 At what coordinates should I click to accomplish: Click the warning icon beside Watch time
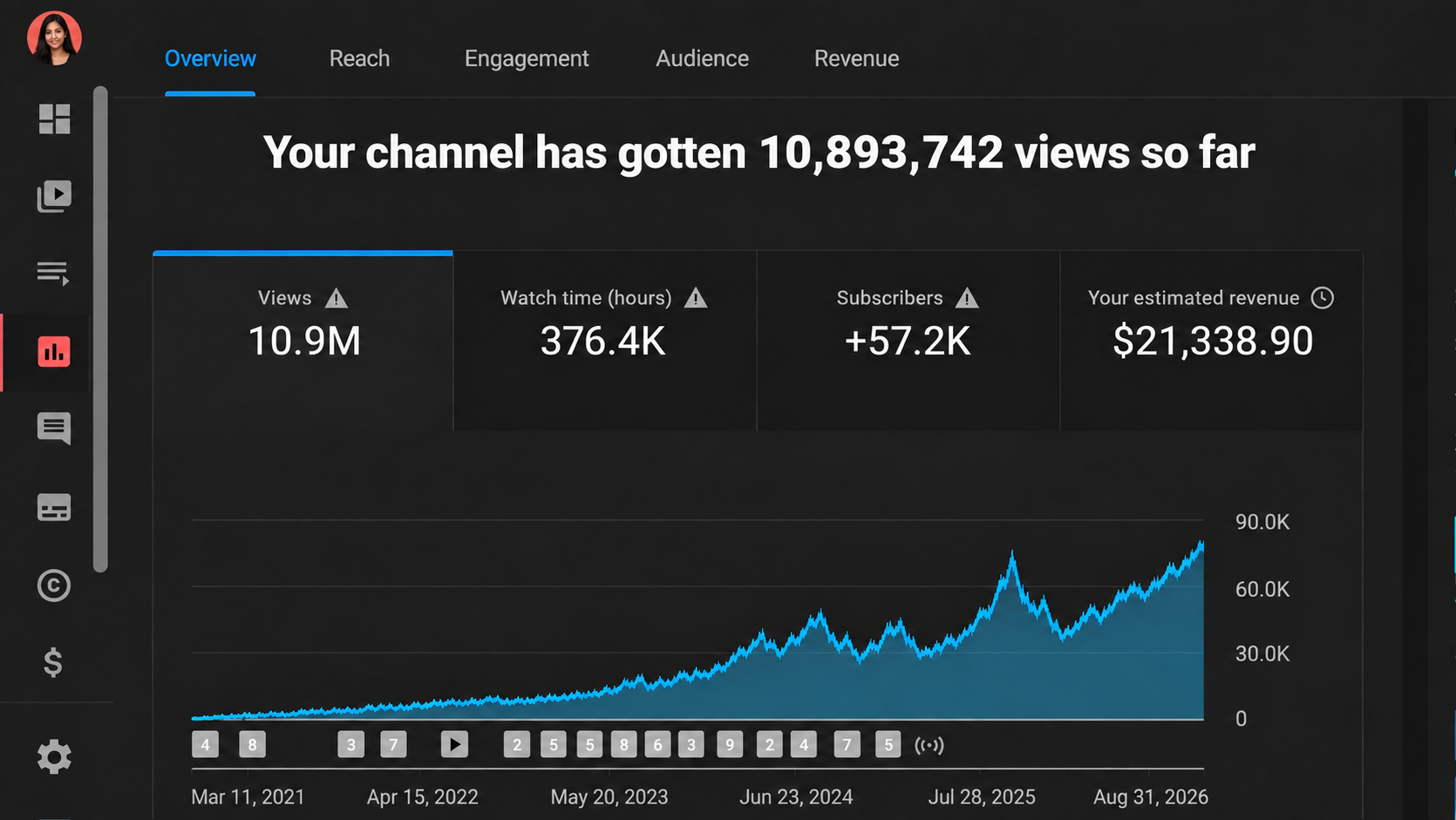[x=696, y=298]
